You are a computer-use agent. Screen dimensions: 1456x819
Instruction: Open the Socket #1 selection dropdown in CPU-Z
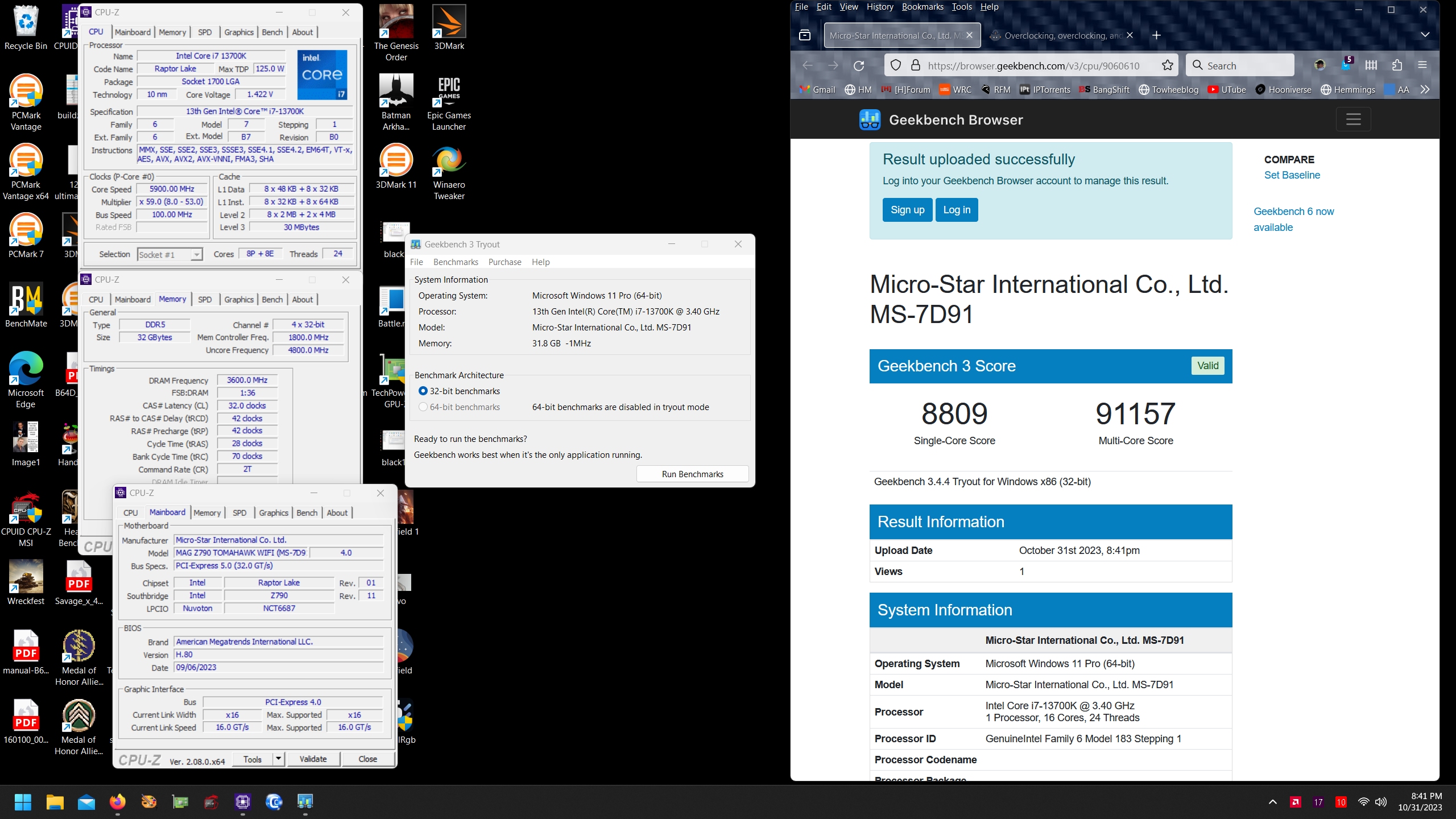[170, 254]
